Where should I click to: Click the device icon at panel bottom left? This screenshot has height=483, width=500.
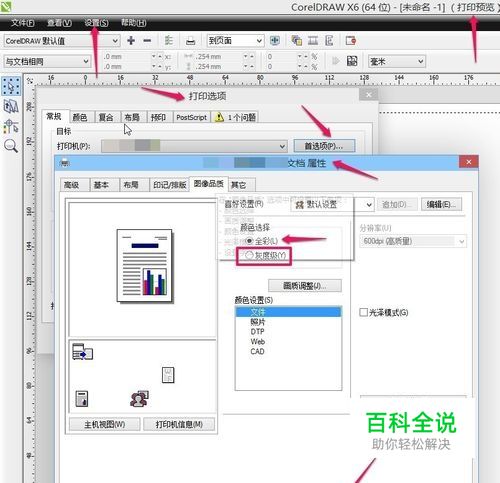[x=82, y=399]
